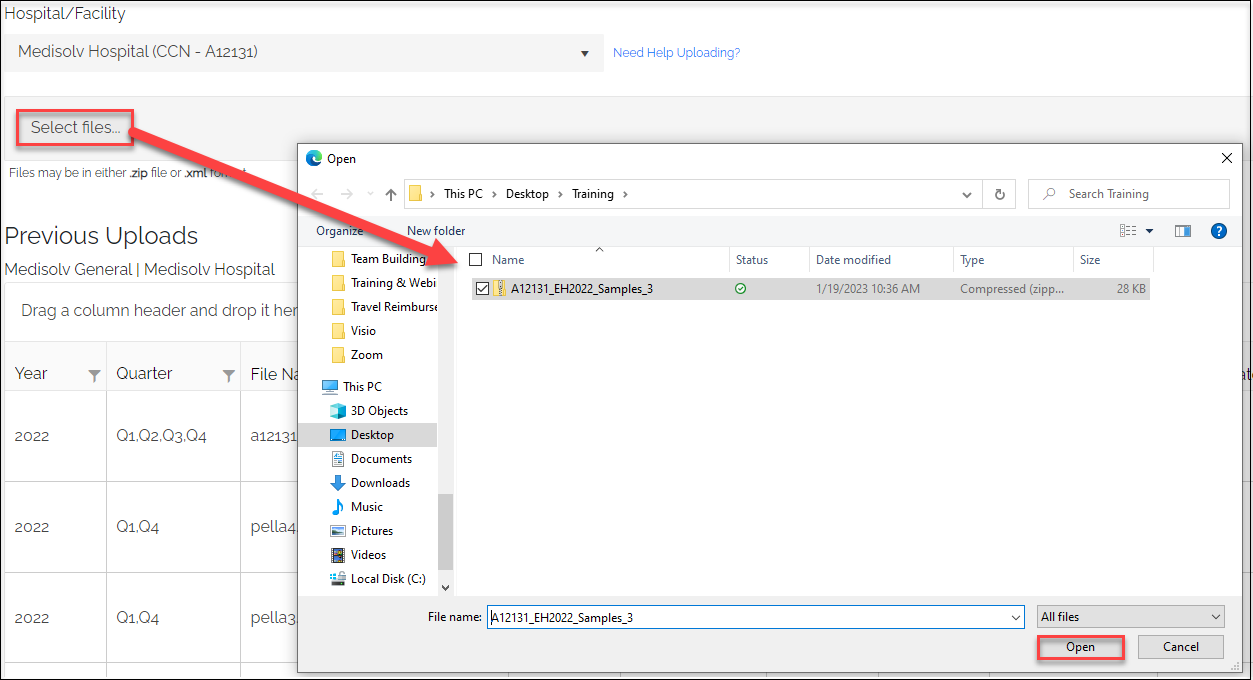Open the Help question-mark icon
1253x680 pixels.
1218,231
